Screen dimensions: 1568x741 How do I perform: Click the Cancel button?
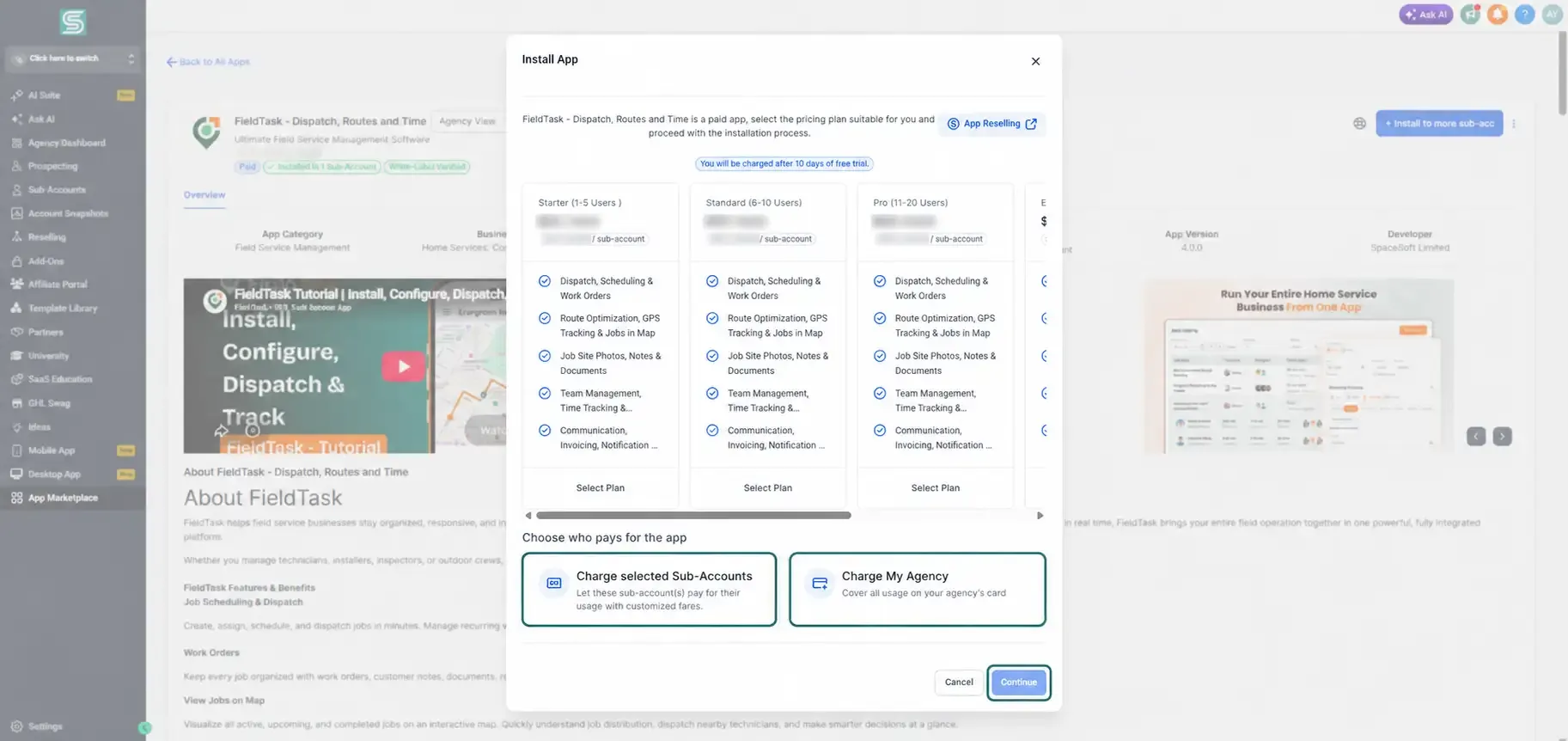959,683
